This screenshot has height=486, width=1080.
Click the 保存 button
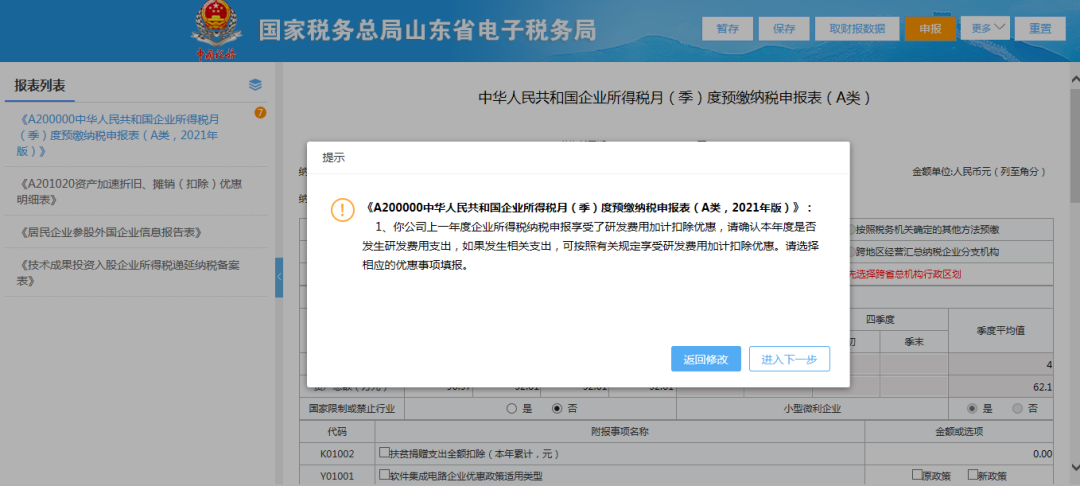point(784,29)
